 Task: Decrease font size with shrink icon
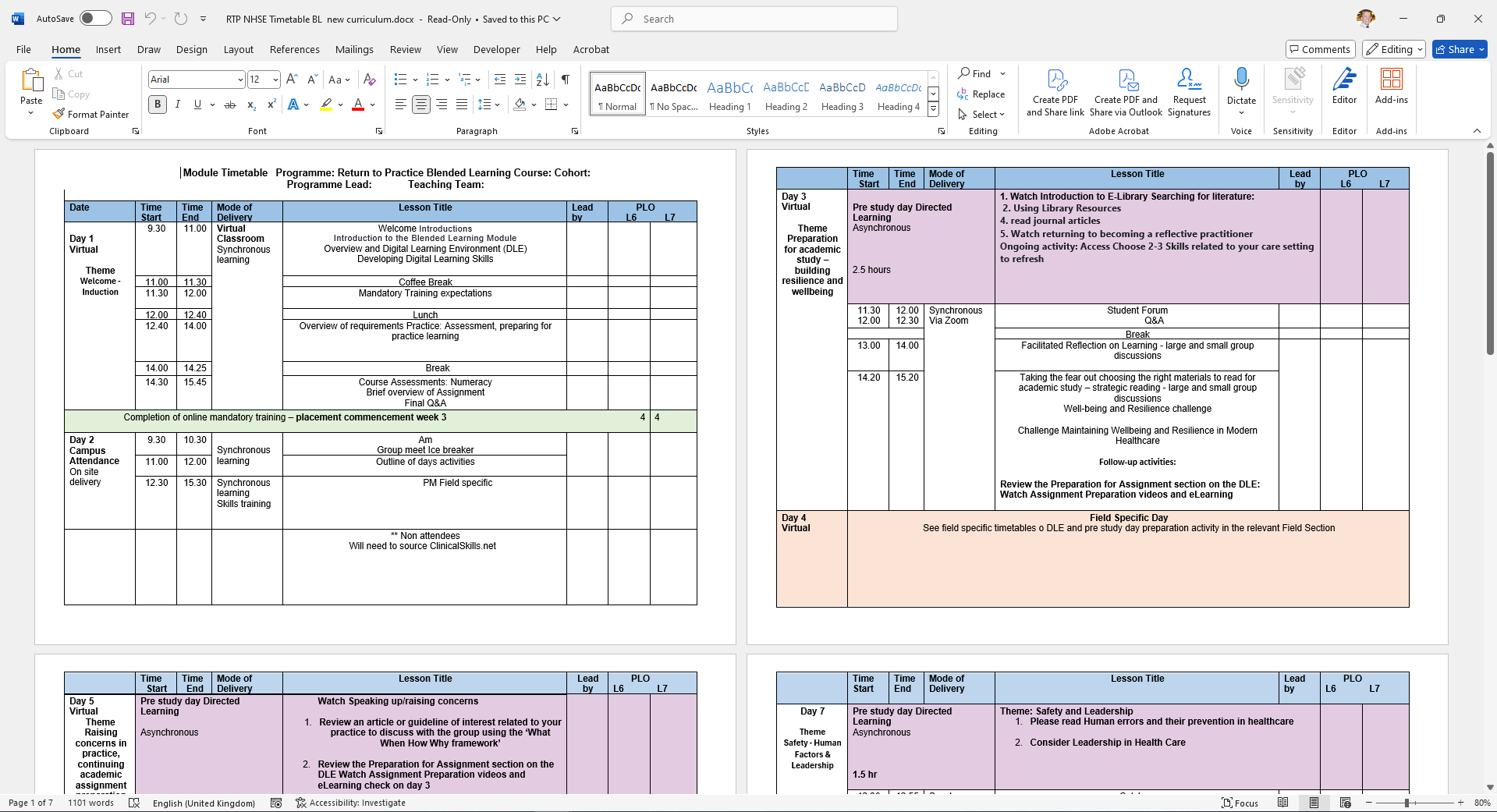click(x=312, y=80)
